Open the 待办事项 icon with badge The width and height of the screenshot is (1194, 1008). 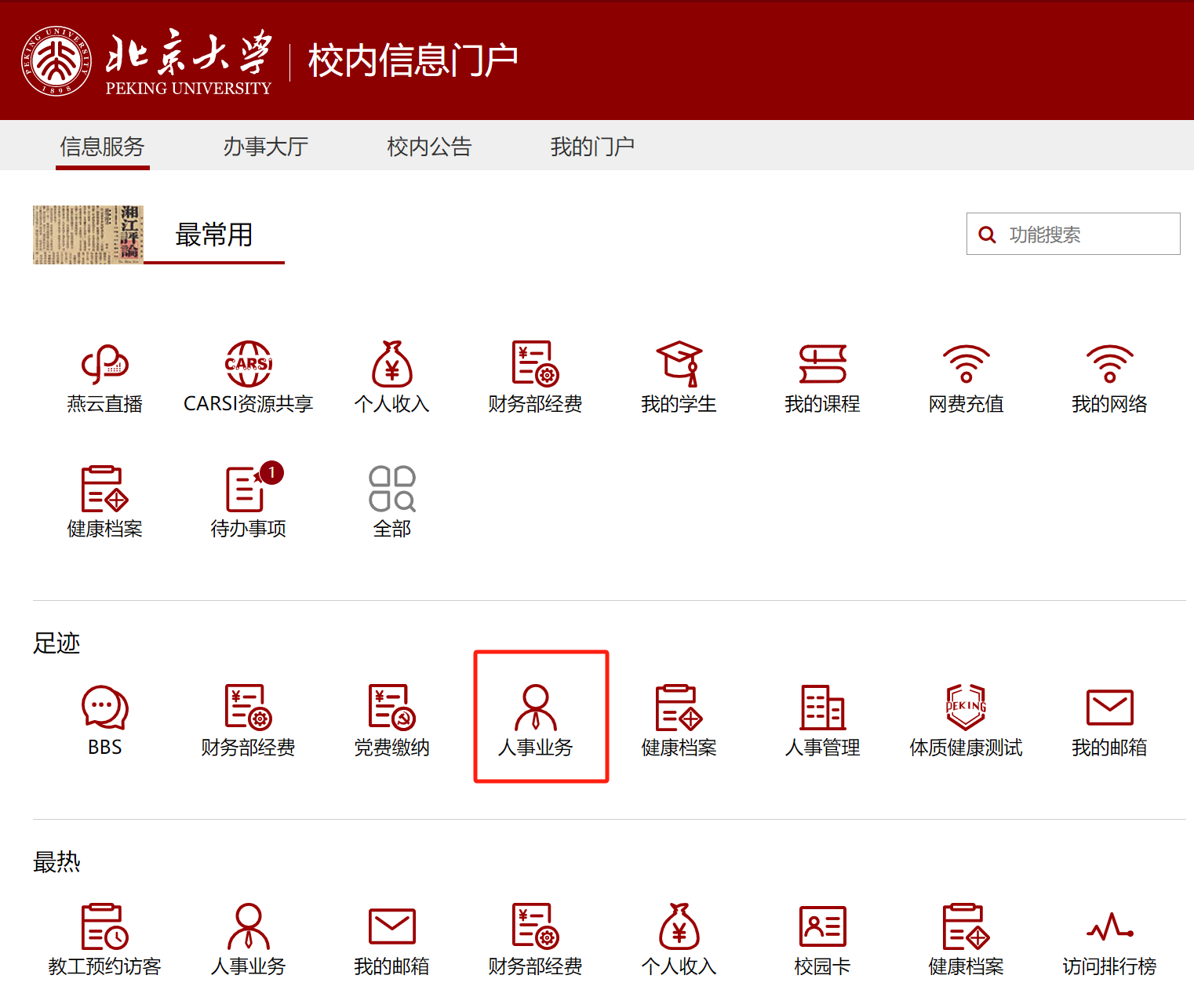[248, 489]
